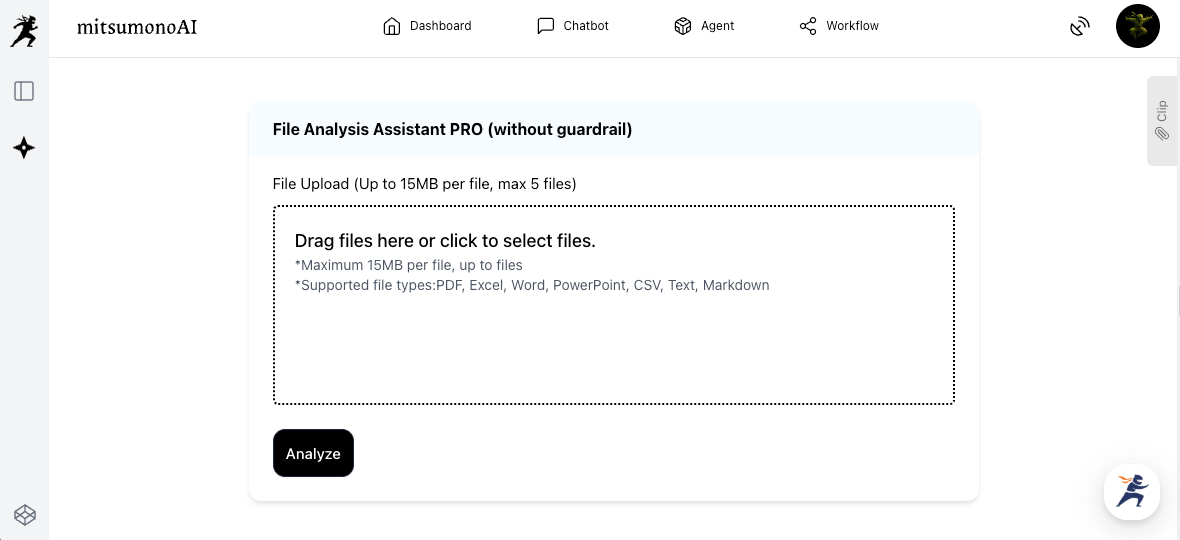
Task: Click the Workflow connected-nodes icon
Action: point(808,26)
